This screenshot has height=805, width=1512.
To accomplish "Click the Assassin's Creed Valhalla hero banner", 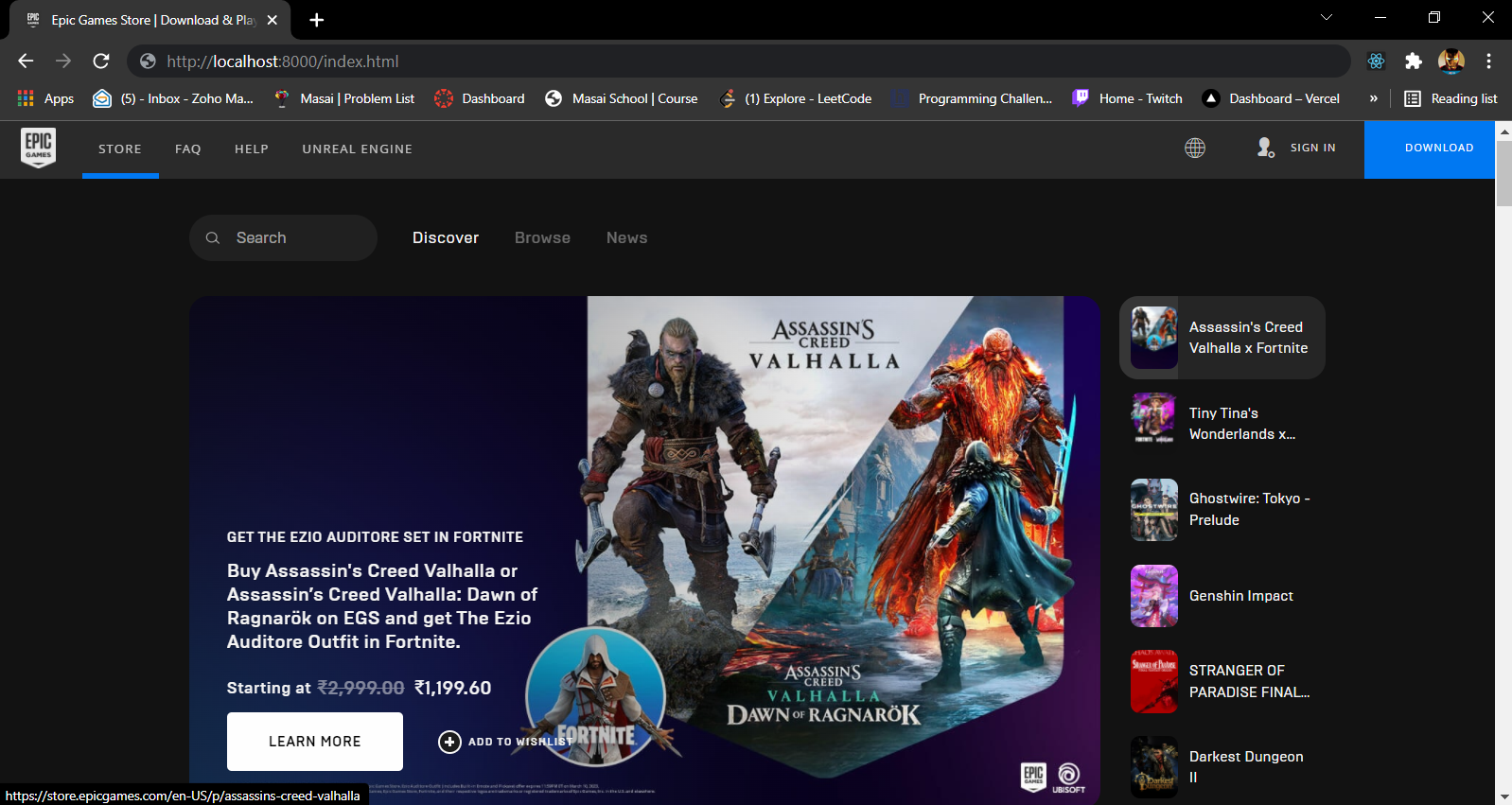I will pyautogui.click(x=644, y=551).
